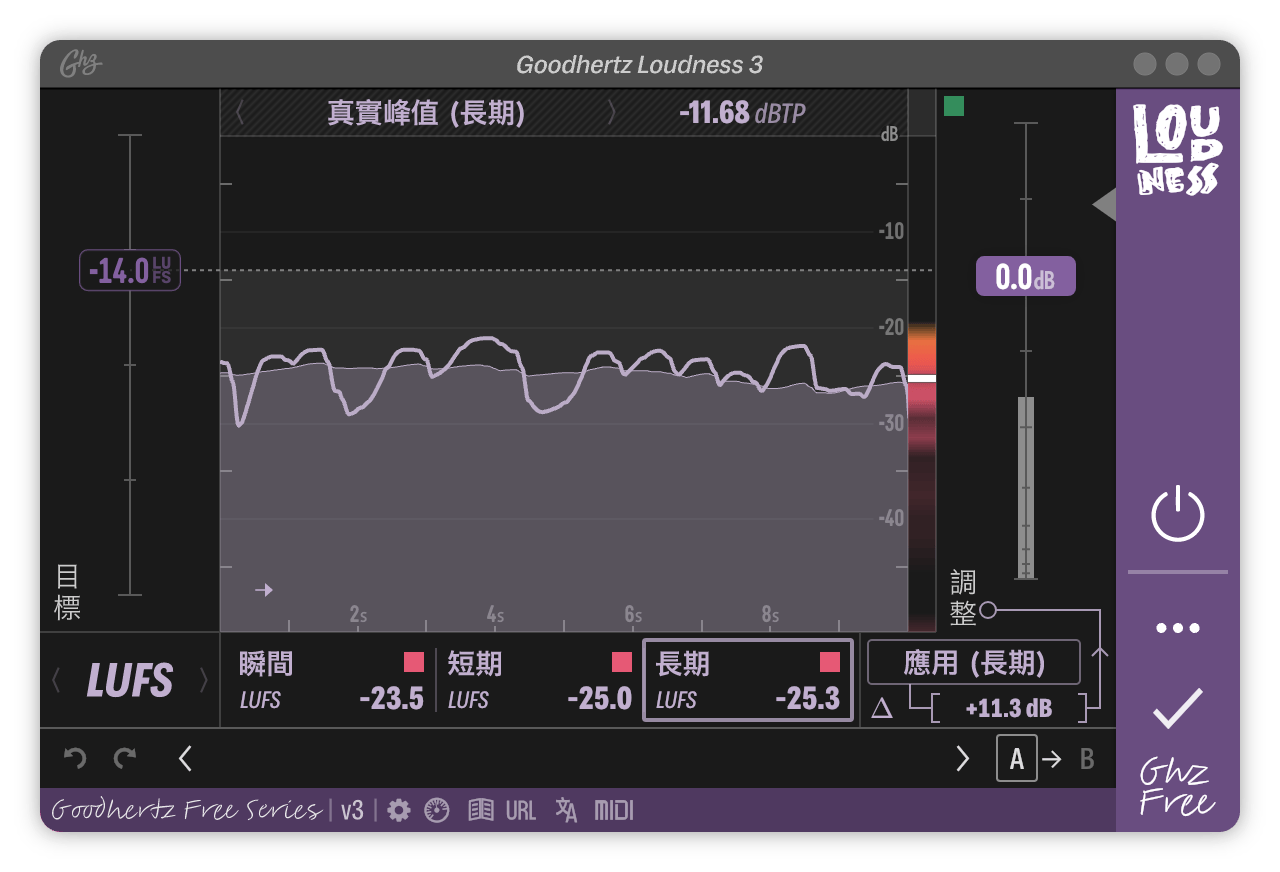Screen dimensions: 1280x872
Task: Collapse sidebar with the gray triangle
Action: 1104,205
